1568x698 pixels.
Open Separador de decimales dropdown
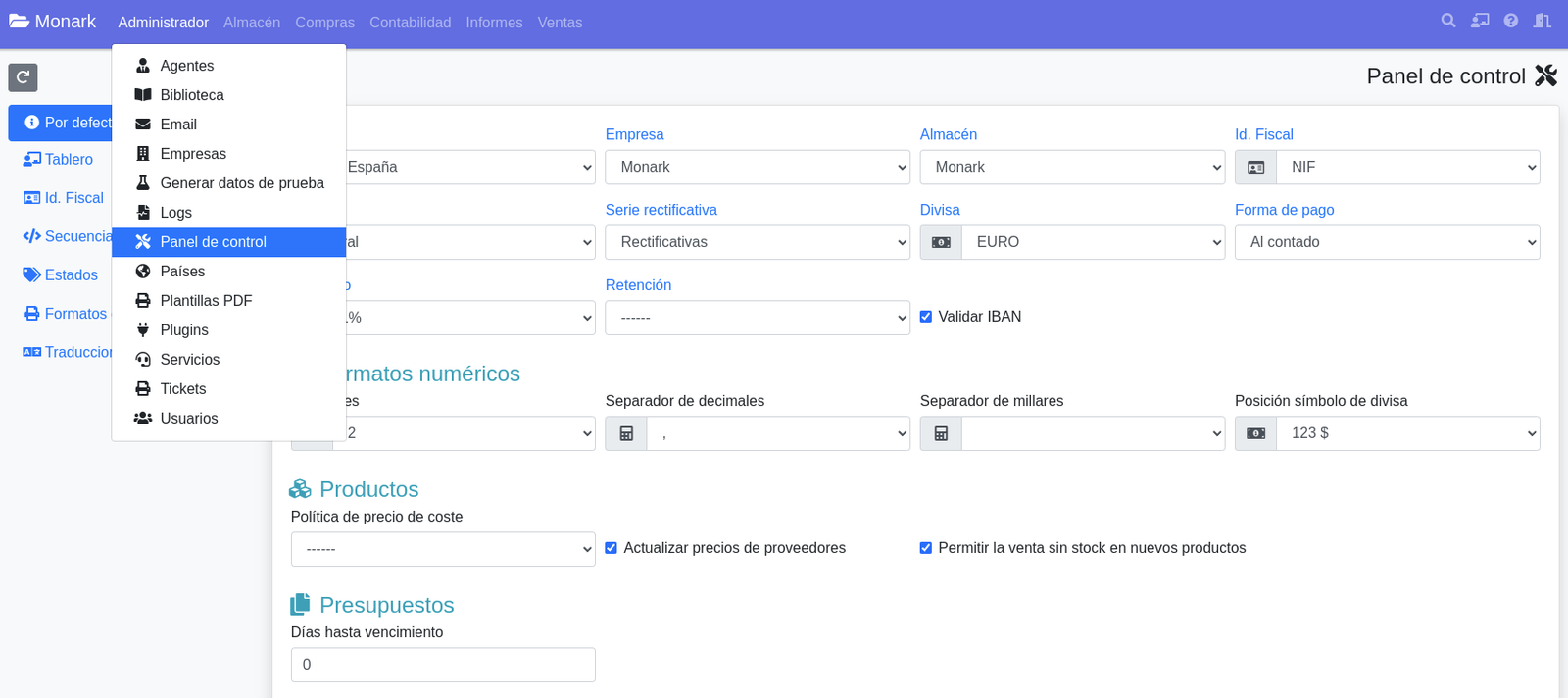pyautogui.click(x=778, y=433)
